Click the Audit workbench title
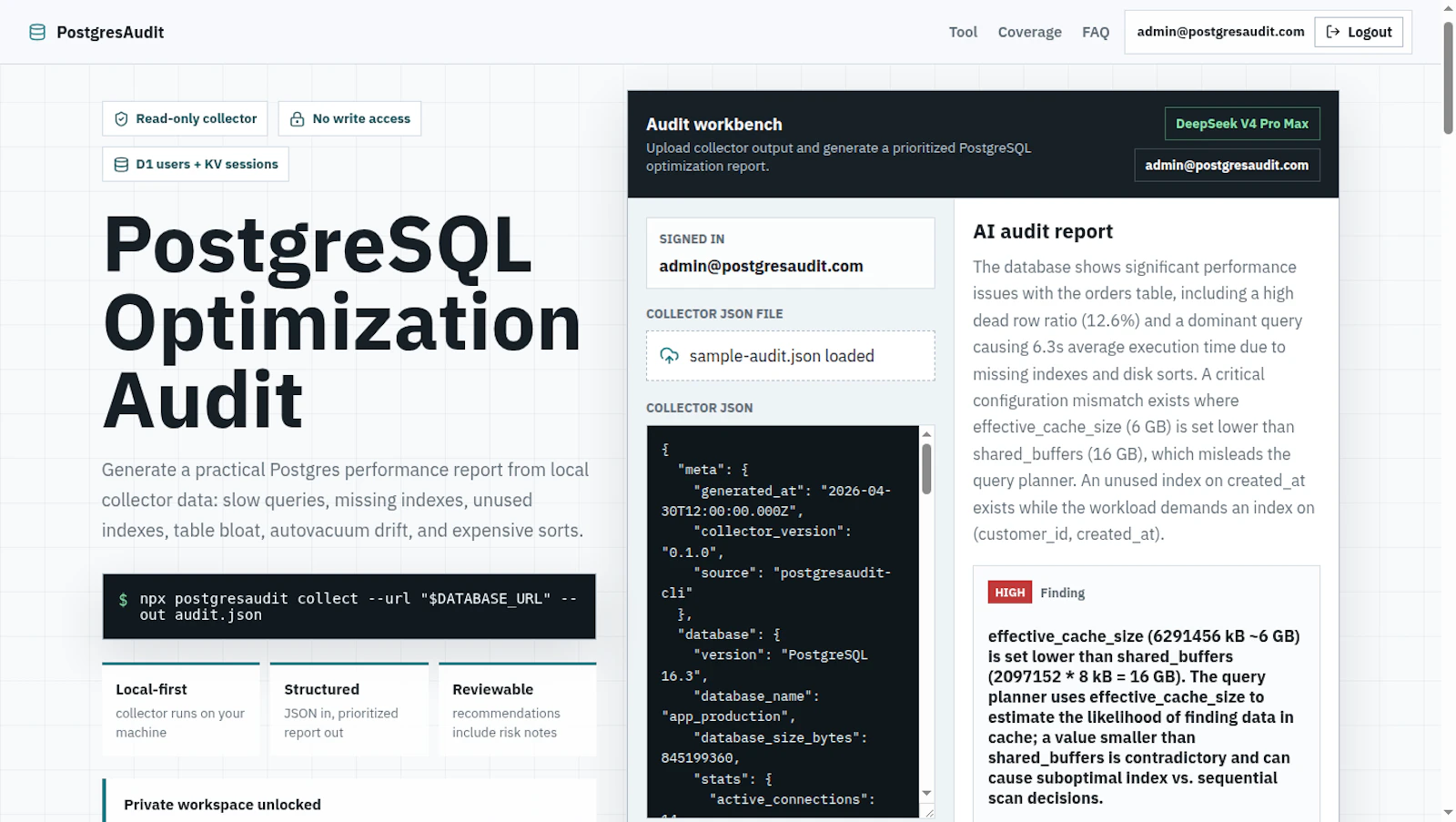This screenshot has height=822, width=1456. point(714,125)
